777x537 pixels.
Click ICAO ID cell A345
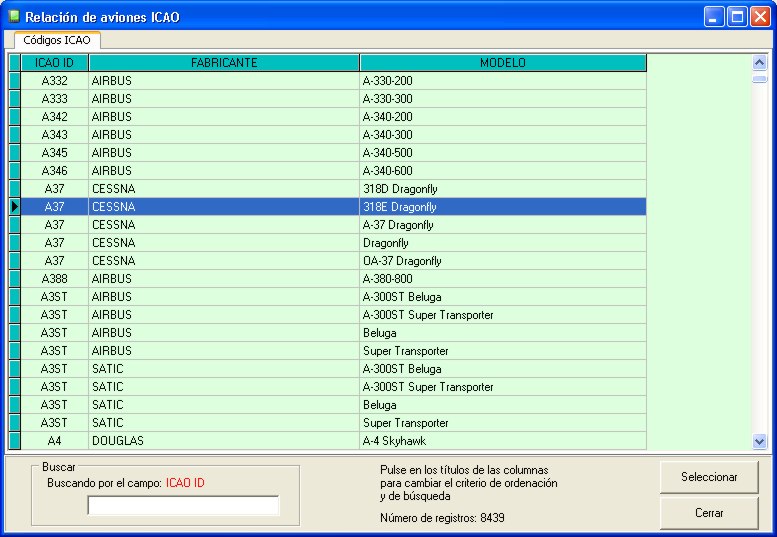pos(55,153)
